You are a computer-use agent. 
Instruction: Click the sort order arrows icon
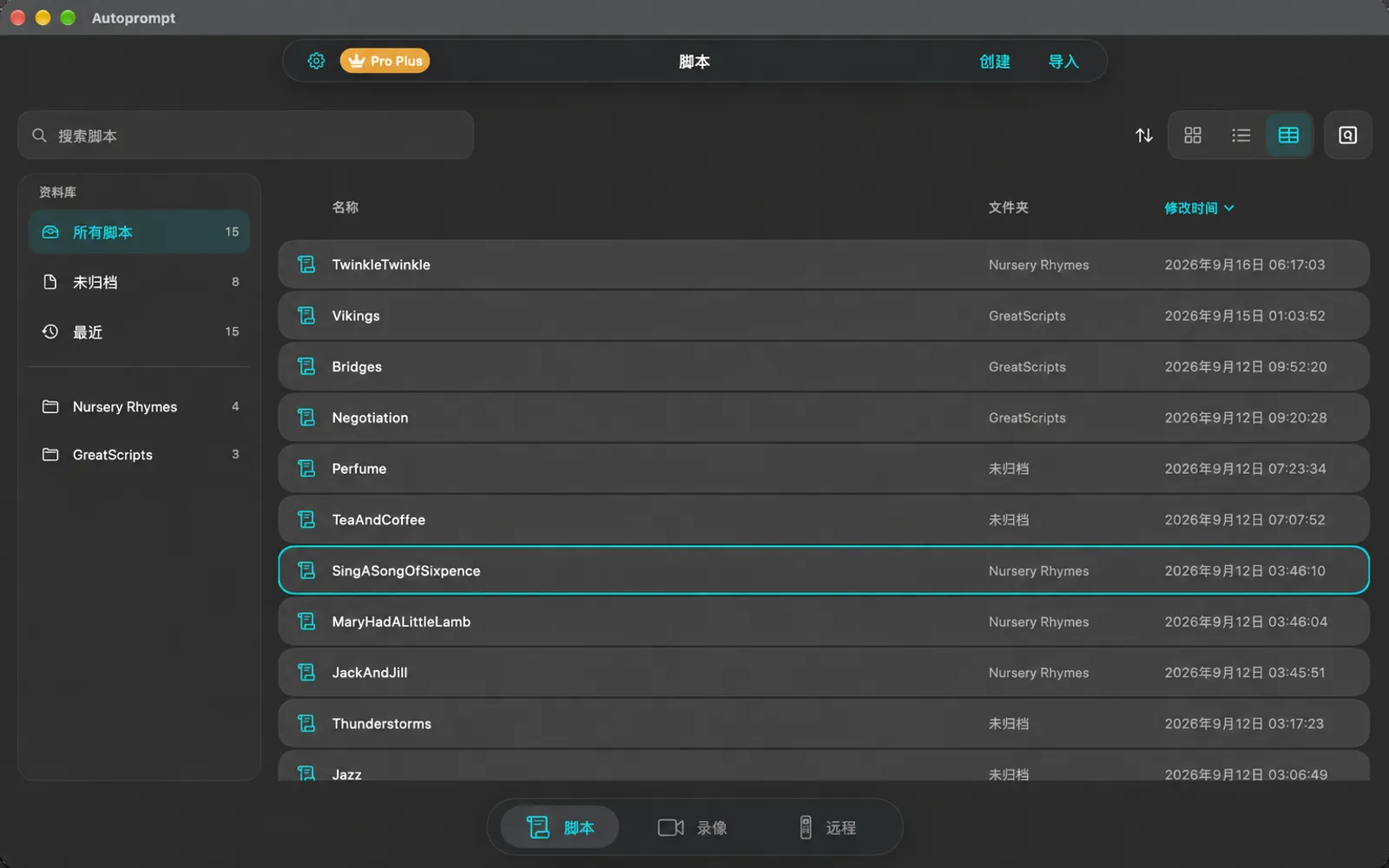pos(1144,135)
